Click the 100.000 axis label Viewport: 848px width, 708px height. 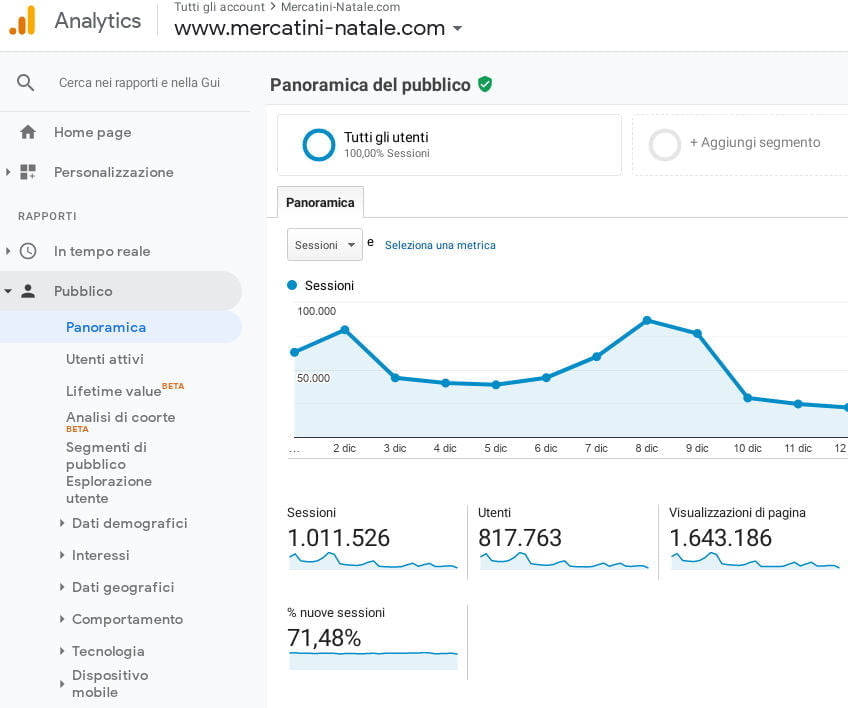316,311
